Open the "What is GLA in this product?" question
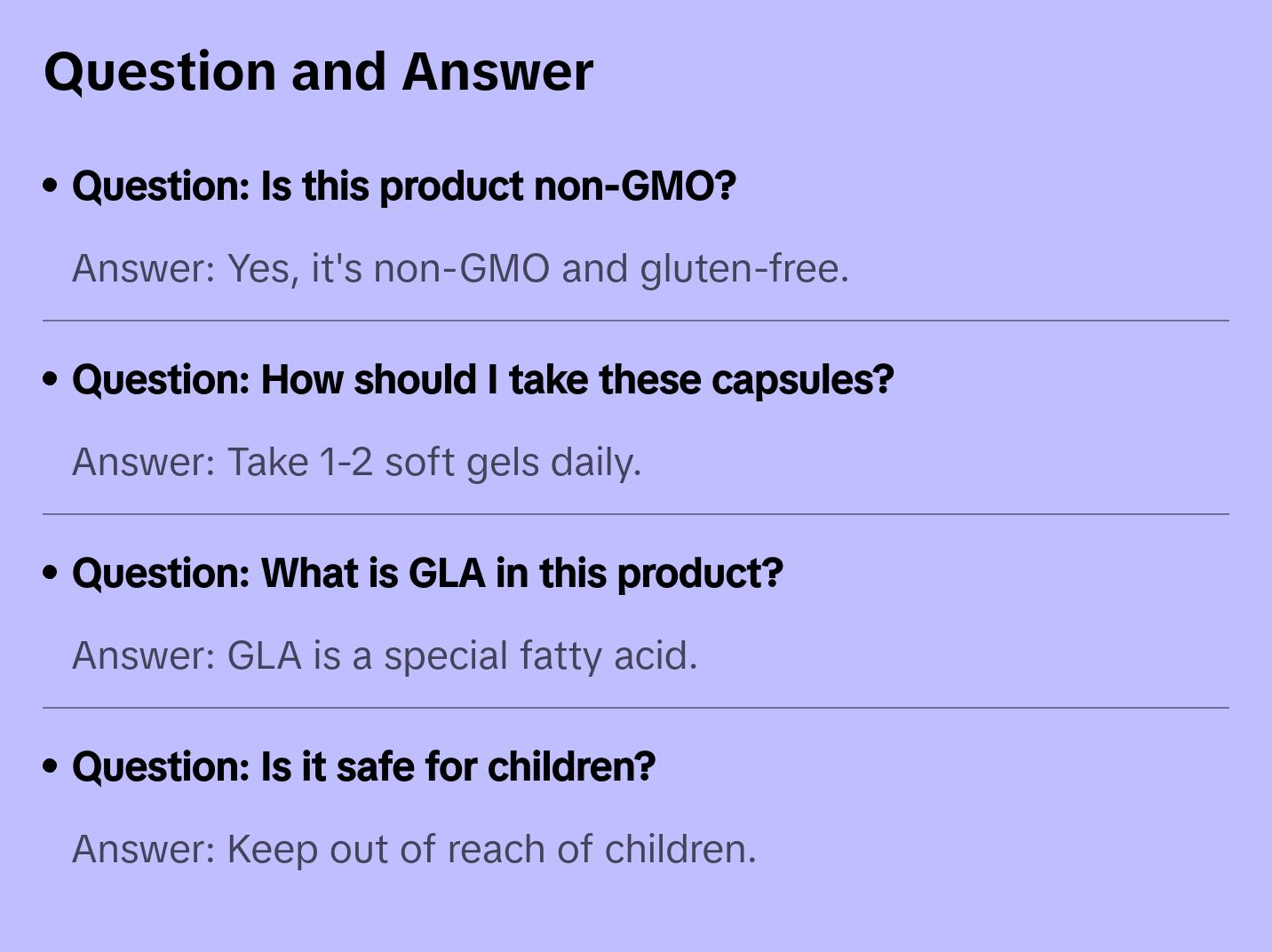Viewport: 1272px width, 952px height. pyautogui.click(x=427, y=574)
